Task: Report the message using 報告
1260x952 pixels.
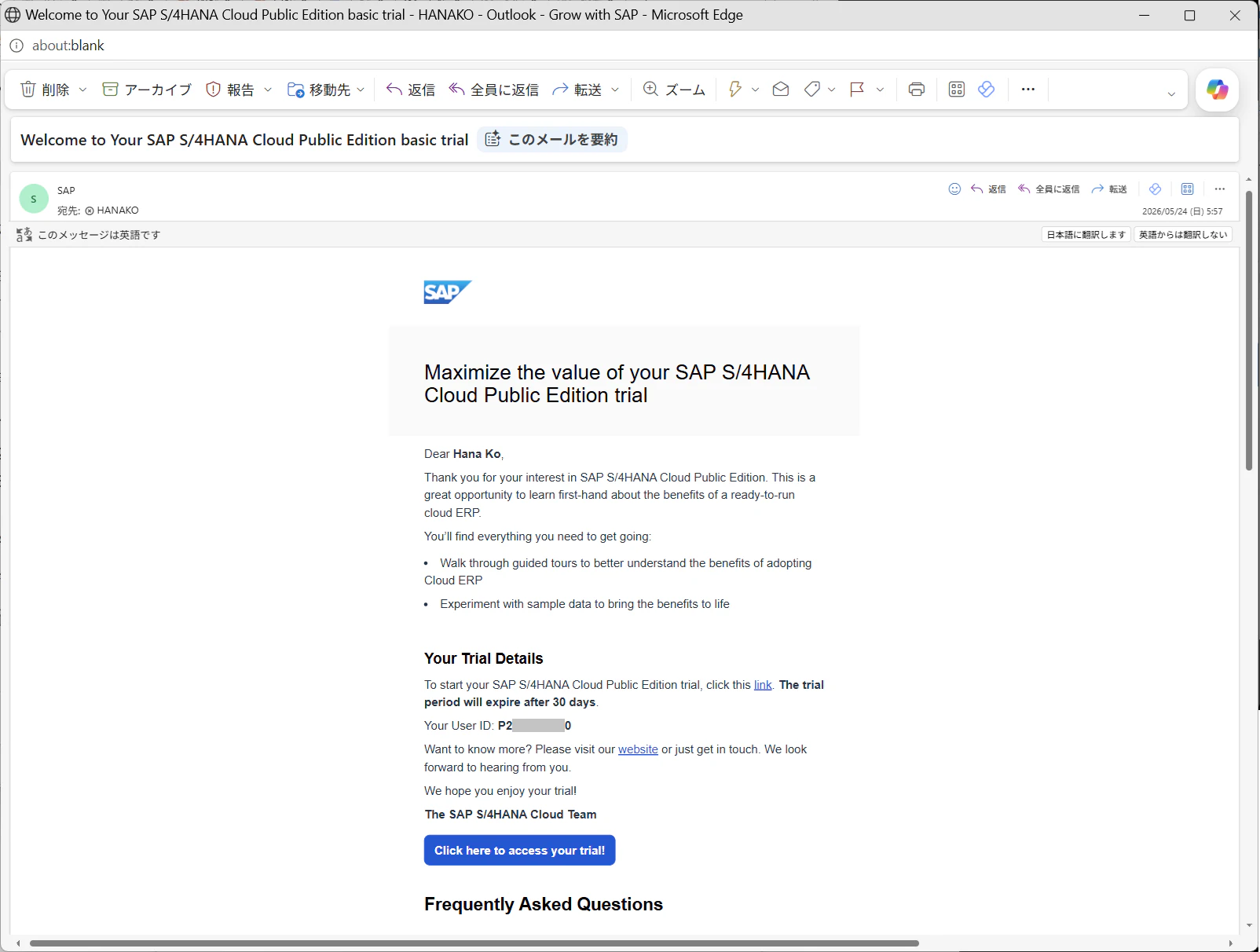Action: 230,90
